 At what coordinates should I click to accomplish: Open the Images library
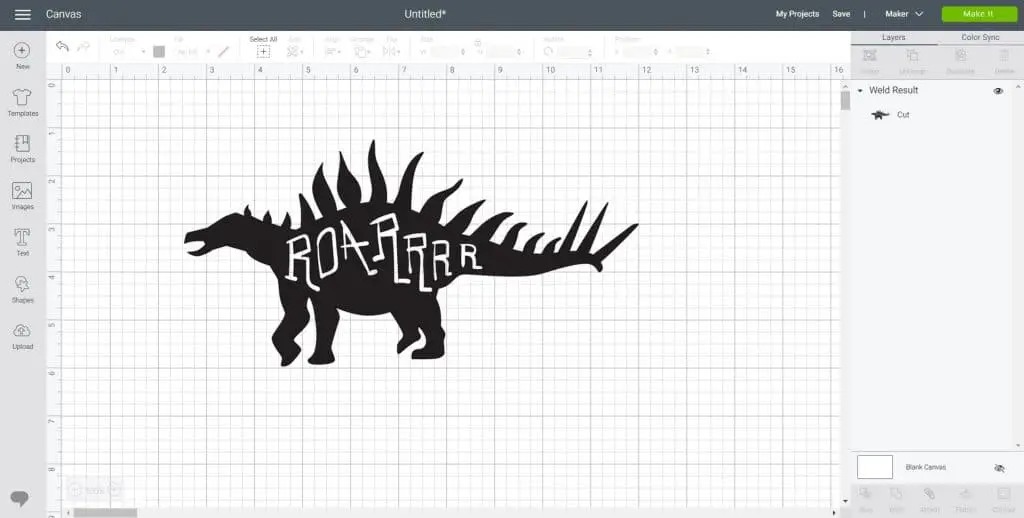22,196
